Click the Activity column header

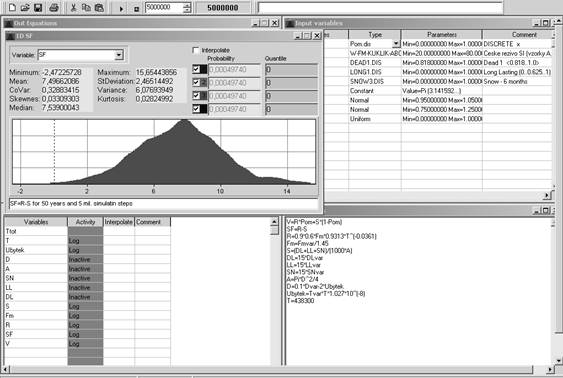tap(85, 222)
